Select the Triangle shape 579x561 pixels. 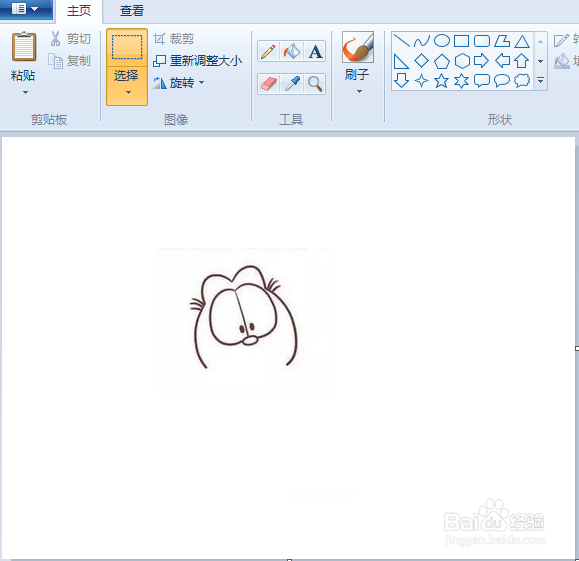(x=522, y=41)
